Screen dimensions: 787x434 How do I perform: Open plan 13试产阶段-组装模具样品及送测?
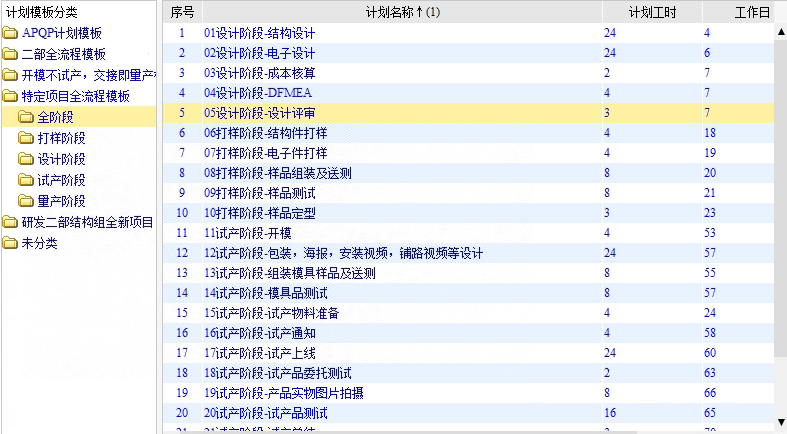pyautogui.click(x=290, y=273)
